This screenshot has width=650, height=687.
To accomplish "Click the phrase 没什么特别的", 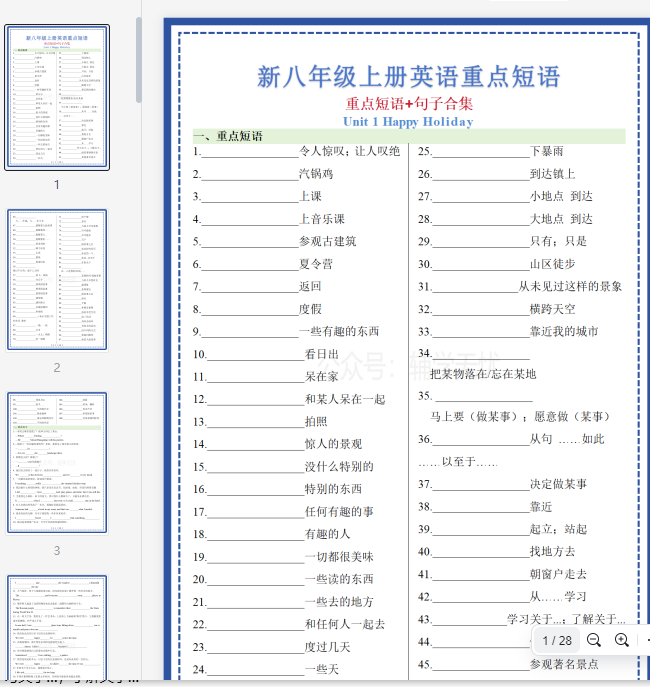I will (339, 467).
